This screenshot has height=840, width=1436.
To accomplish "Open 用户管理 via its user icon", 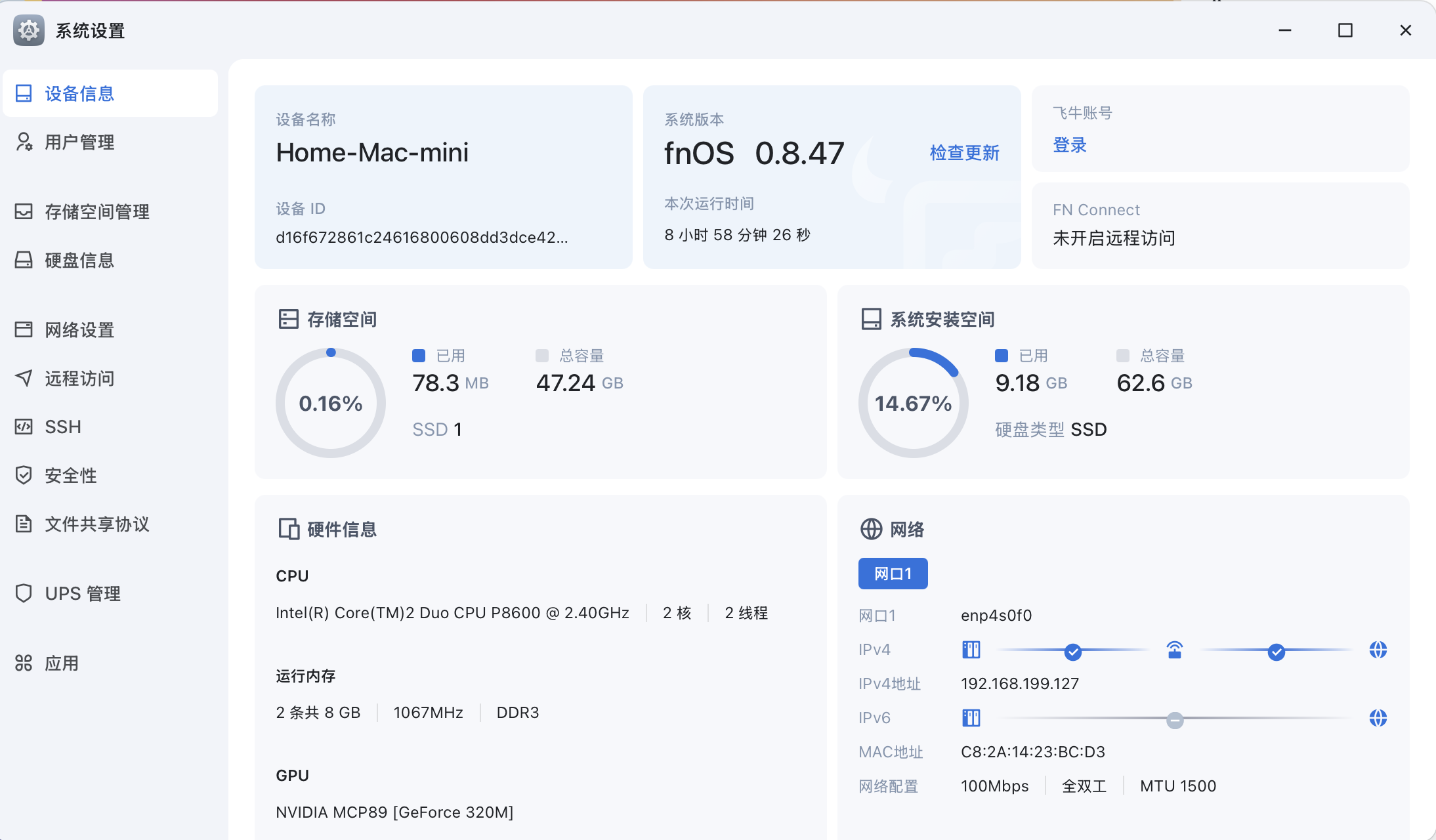I will [x=24, y=142].
